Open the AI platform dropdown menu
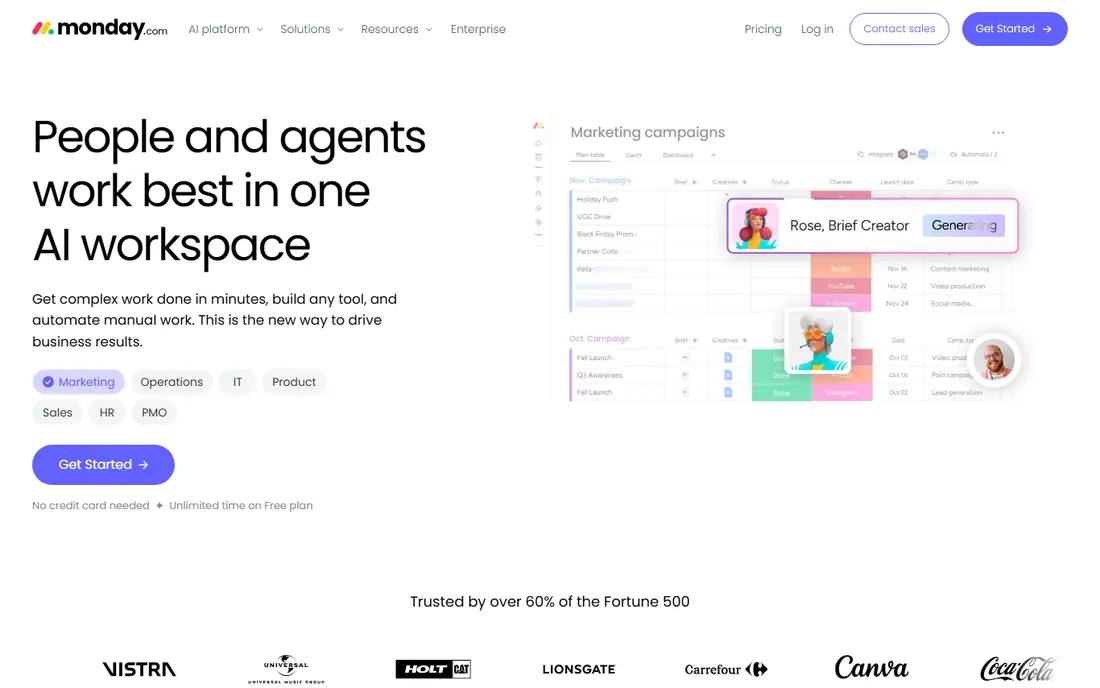Screen dimensions: 1100x688 [225, 29]
